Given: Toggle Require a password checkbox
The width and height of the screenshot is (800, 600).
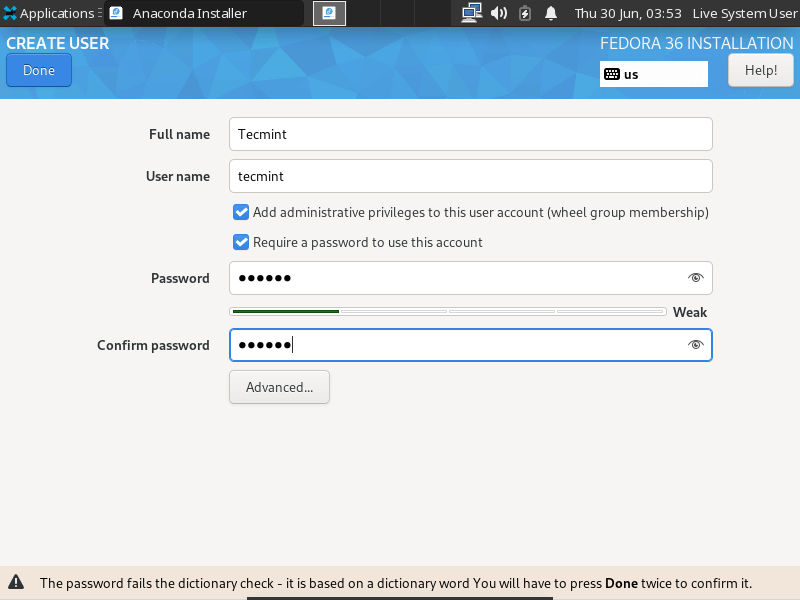Looking at the screenshot, I should click(x=241, y=242).
